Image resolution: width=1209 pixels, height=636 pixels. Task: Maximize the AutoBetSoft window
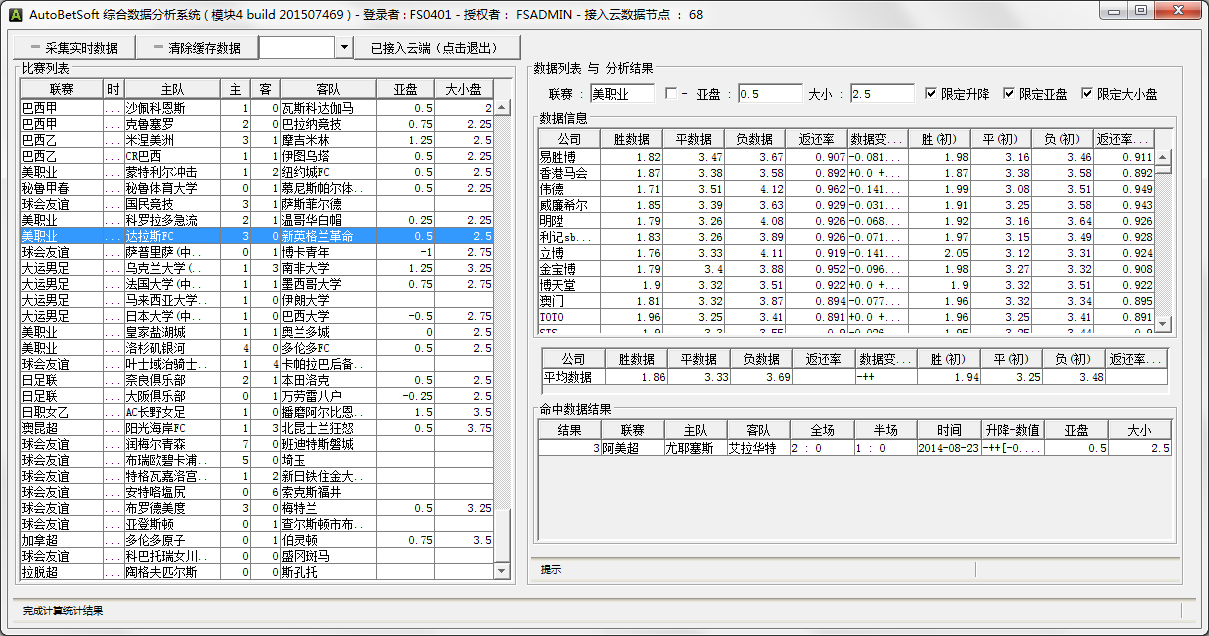pyautogui.click(x=1141, y=11)
